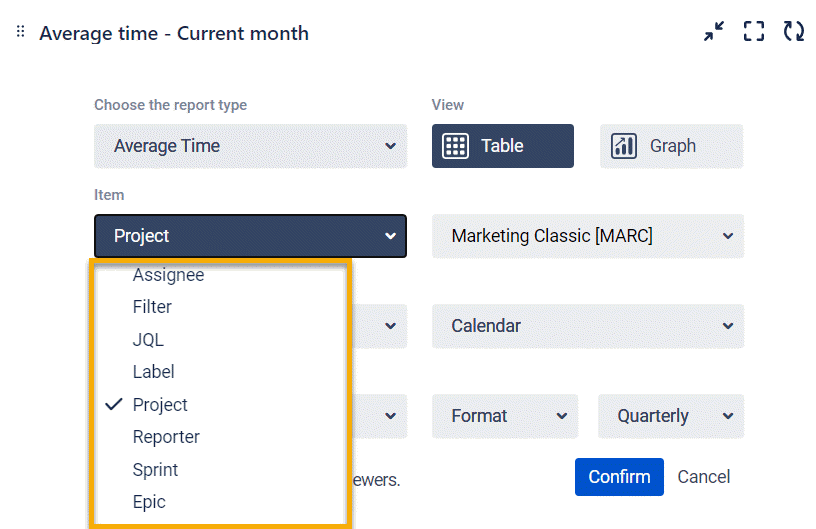
Task: Switch to Table view
Action: [x=503, y=146]
